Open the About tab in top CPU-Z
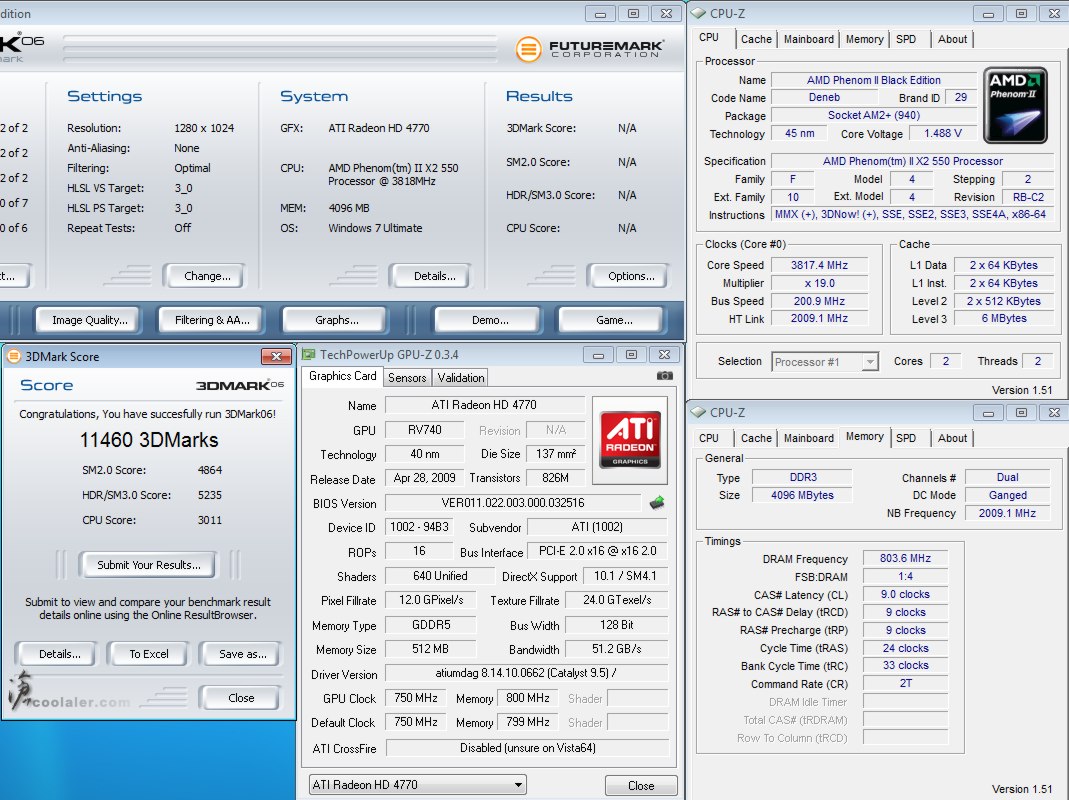 coord(952,39)
